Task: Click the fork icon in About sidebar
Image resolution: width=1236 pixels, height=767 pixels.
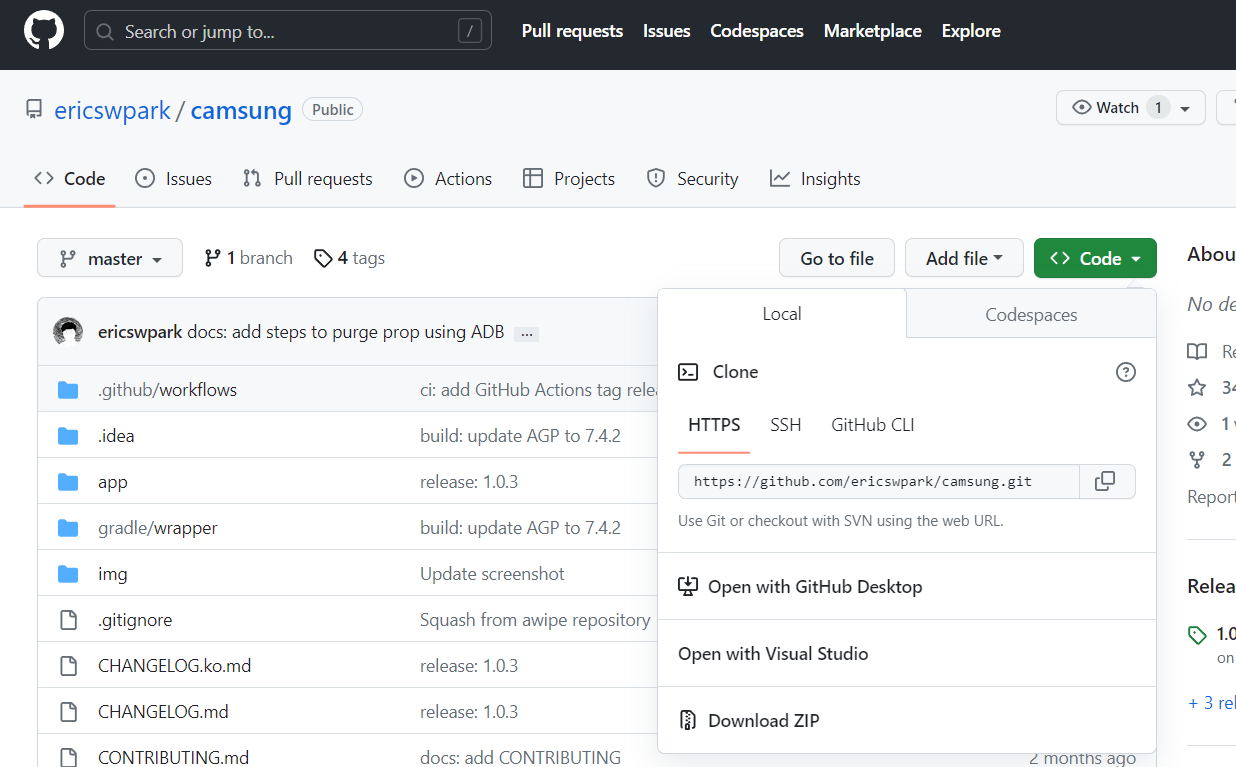Action: tap(1197, 460)
